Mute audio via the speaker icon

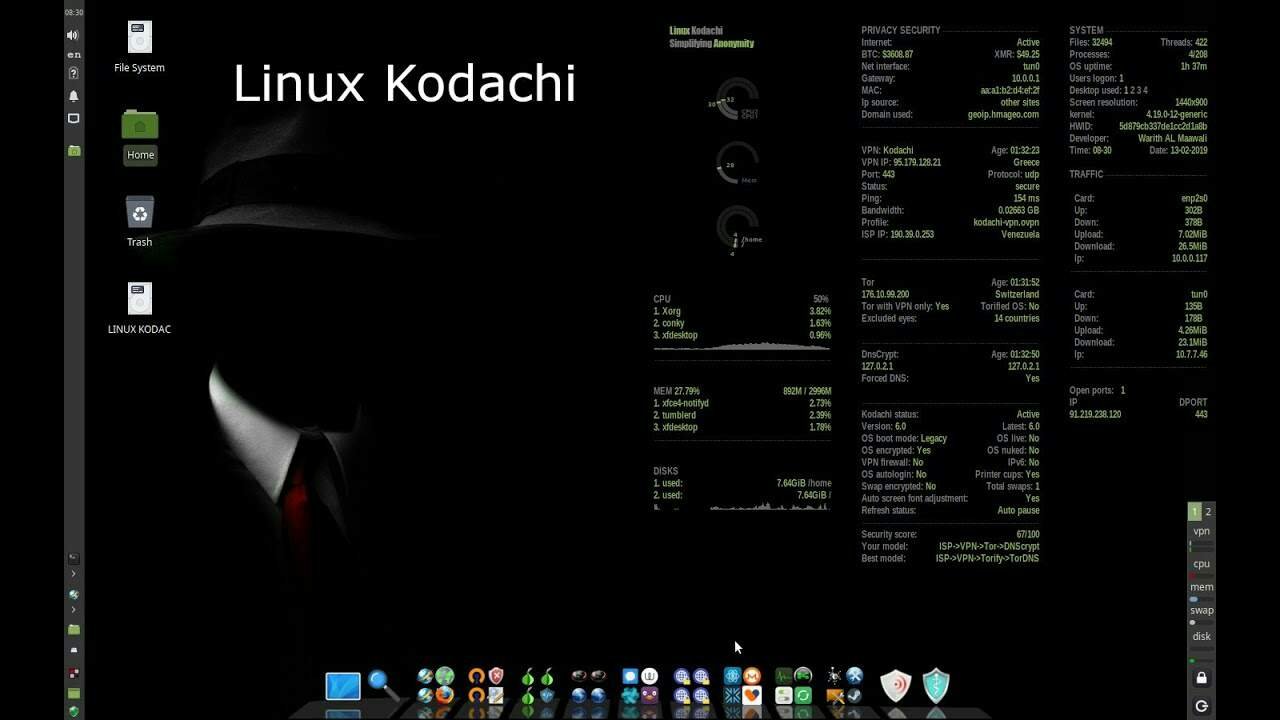pos(71,33)
